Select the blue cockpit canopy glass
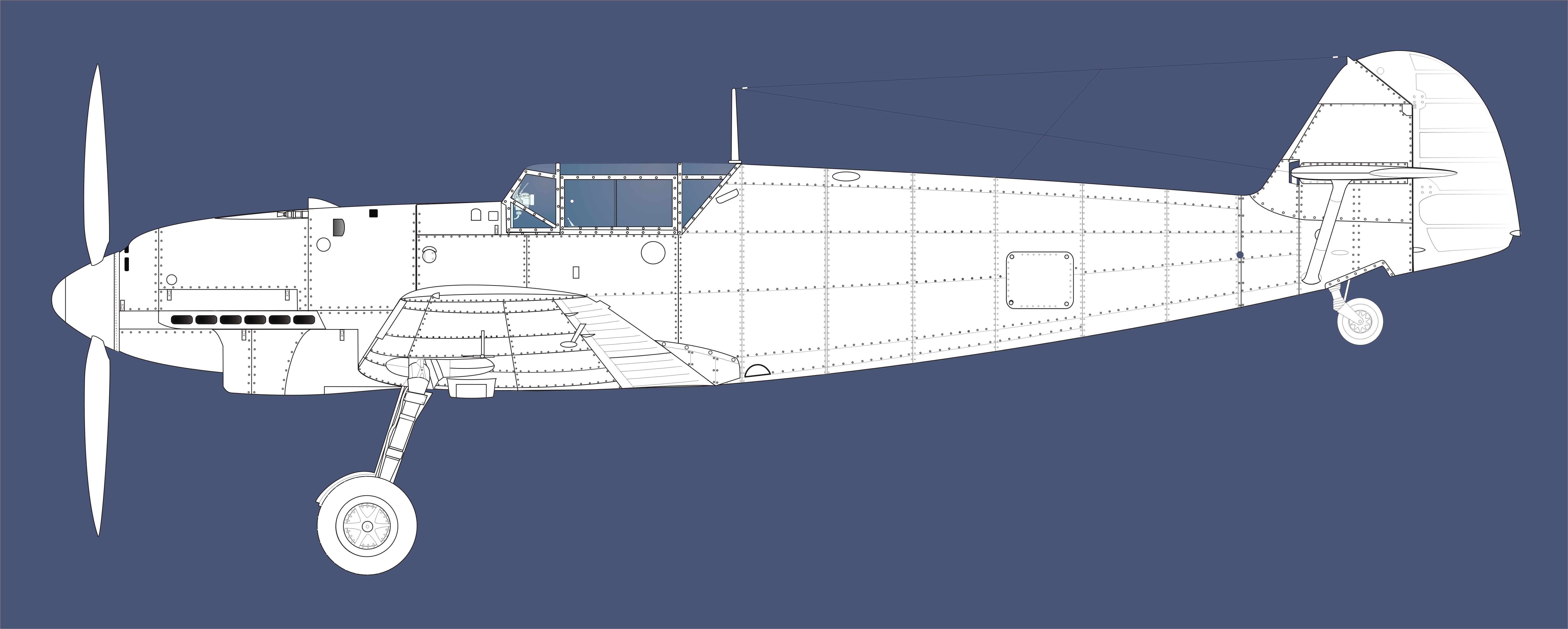 (618, 198)
